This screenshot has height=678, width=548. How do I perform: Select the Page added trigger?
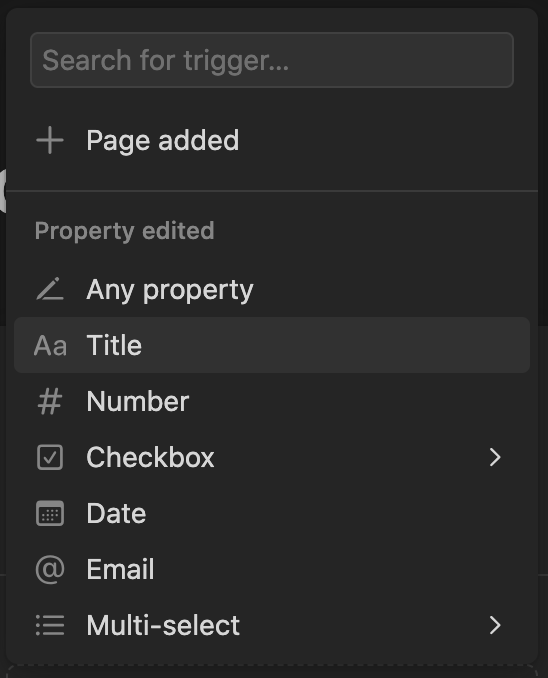[x=272, y=140]
